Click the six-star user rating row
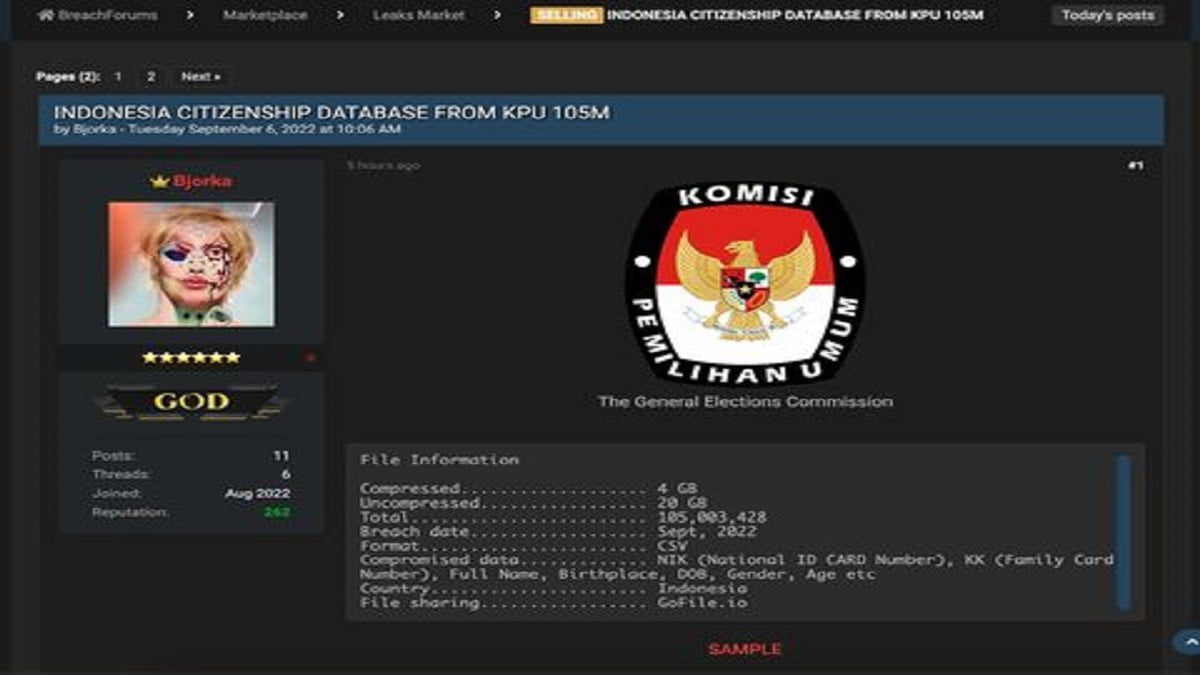This screenshot has height=675, width=1200. click(x=191, y=357)
